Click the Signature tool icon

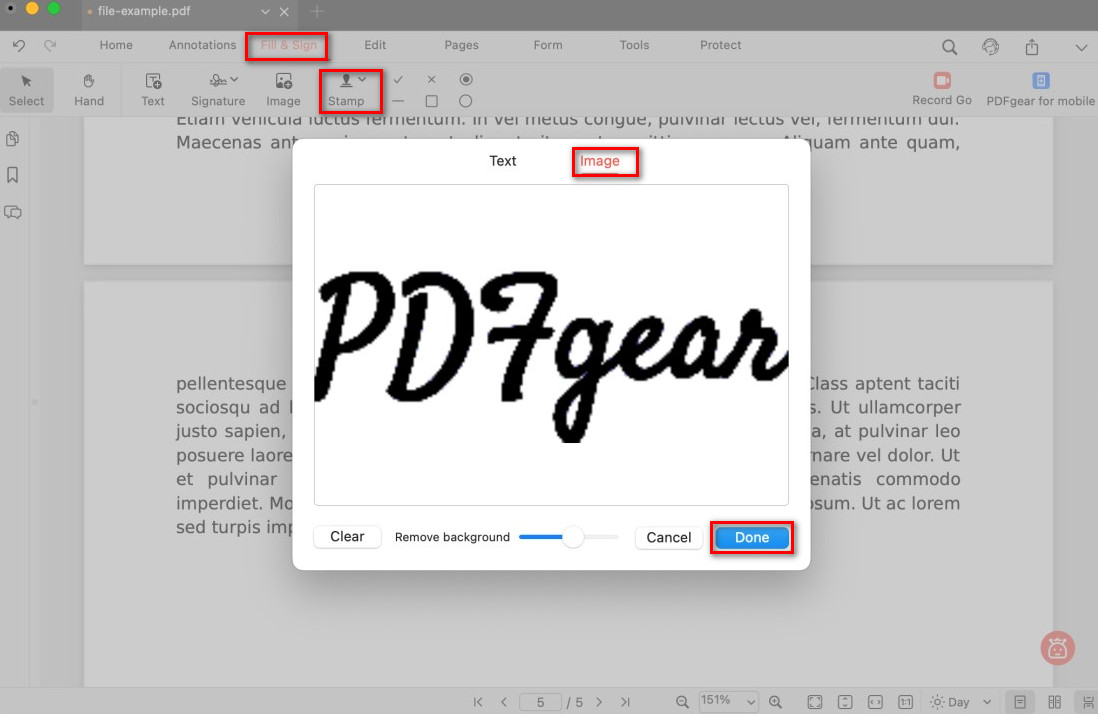point(218,80)
